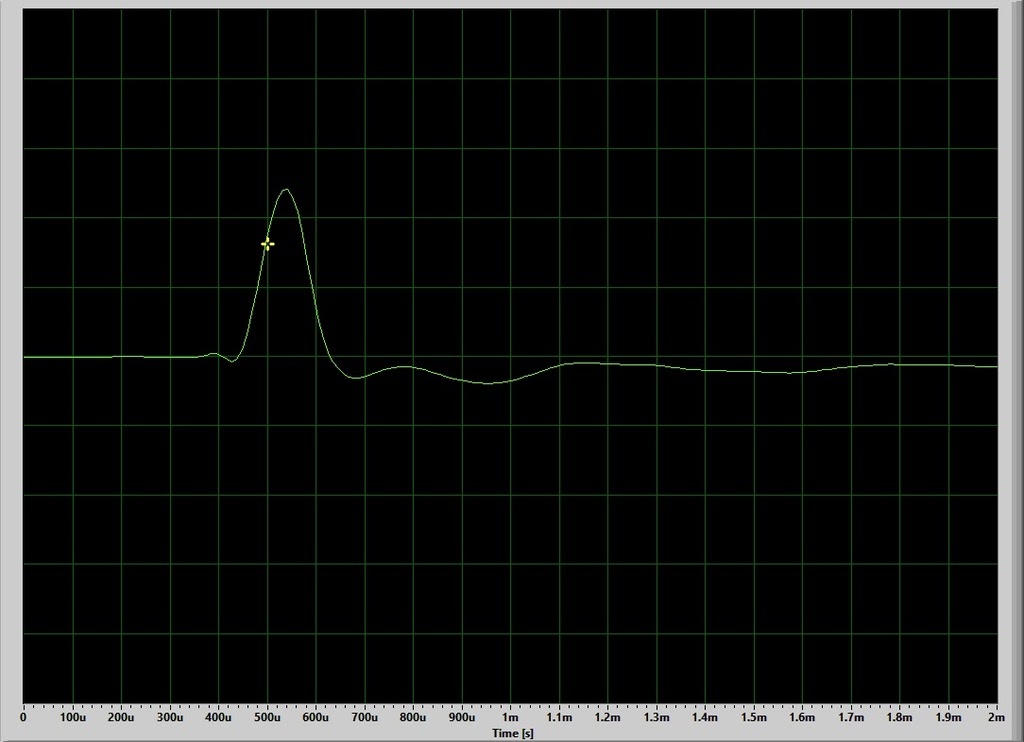Click the 1.9m time axis label
The height and width of the screenshot is (742, 1024).
948,717
